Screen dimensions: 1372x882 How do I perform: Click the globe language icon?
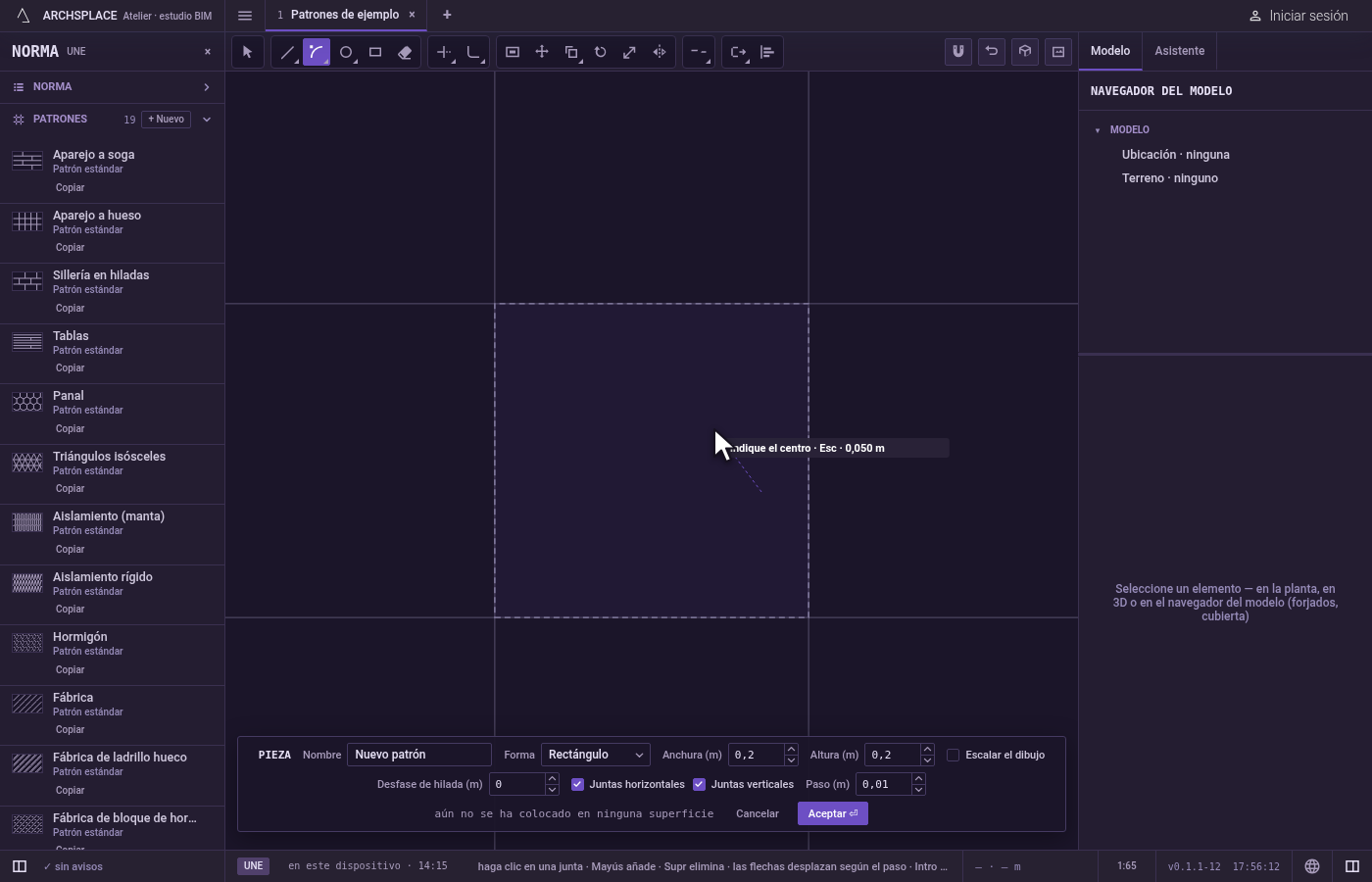point(1312,866)
